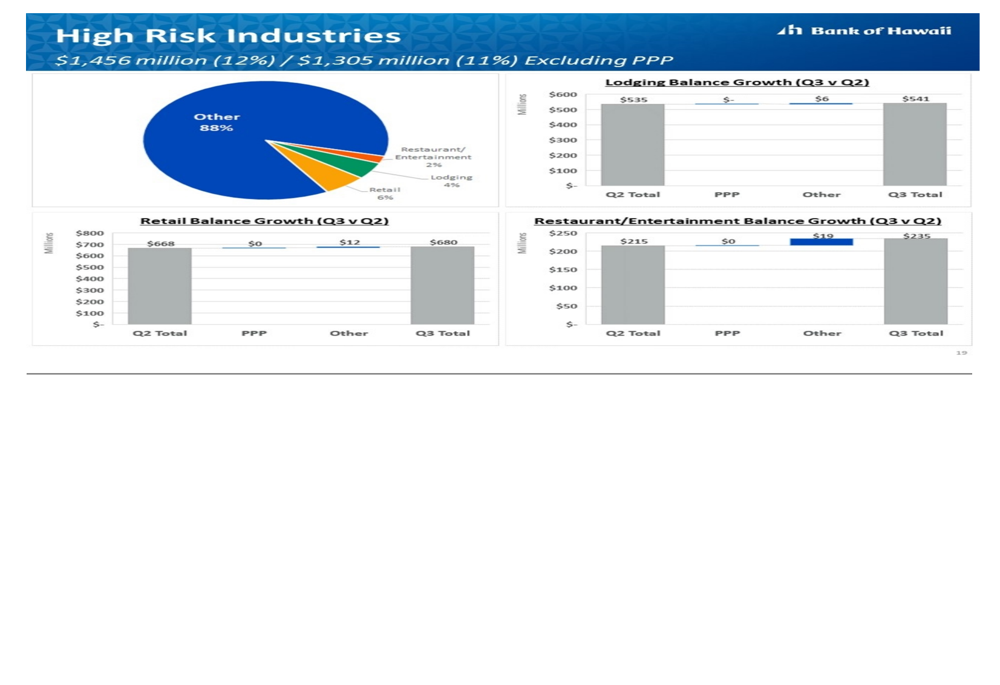Click the Lodging 4% pie label
The image size is (1000, 685).
click(x=451, y=181)
